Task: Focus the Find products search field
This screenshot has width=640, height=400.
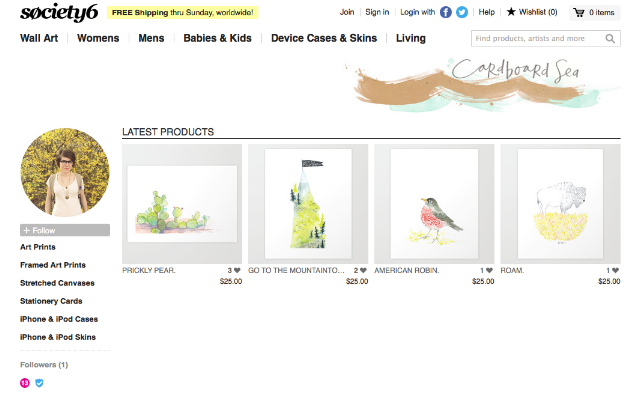Action: point(537,38)
